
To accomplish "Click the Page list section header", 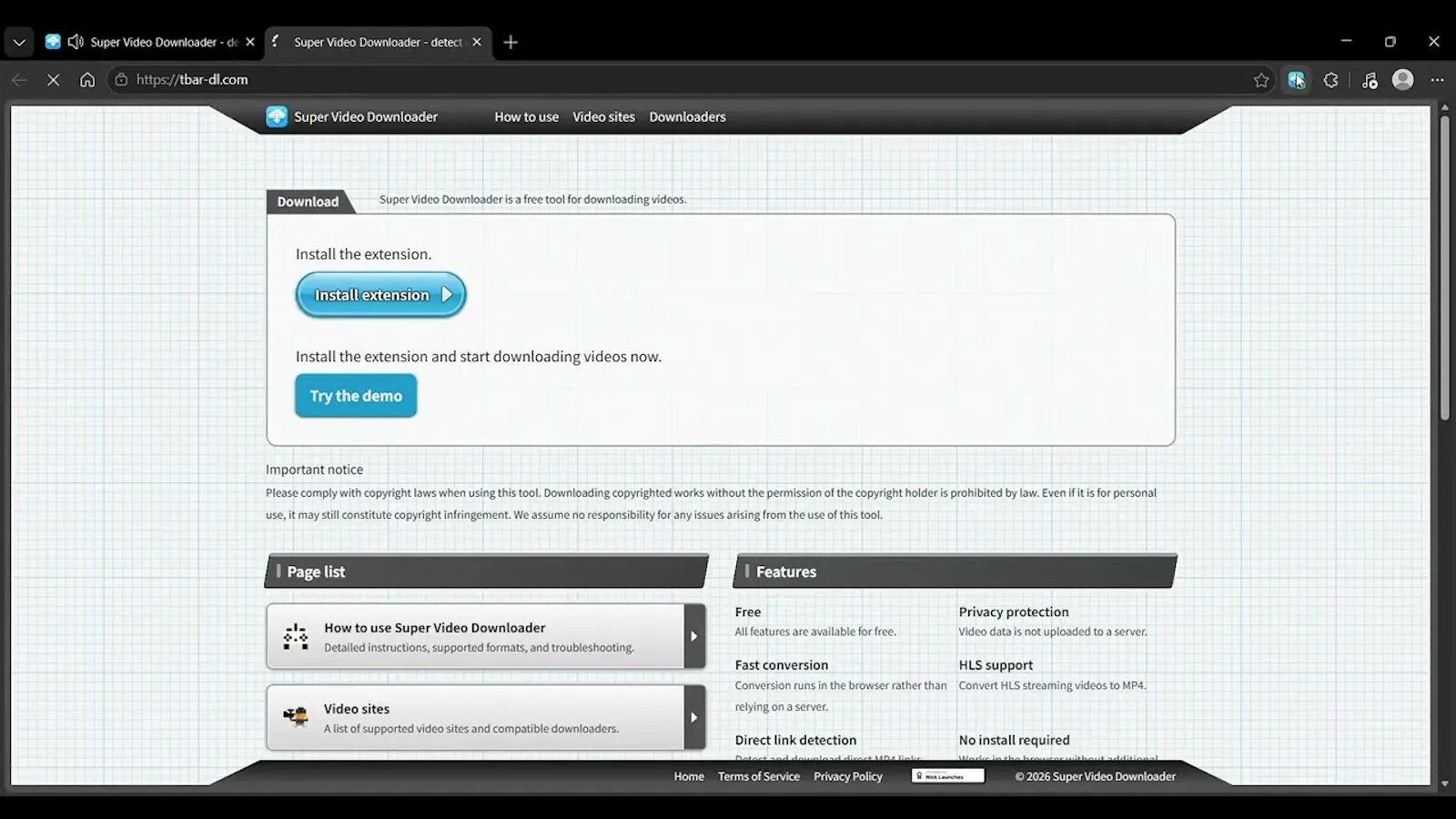I will click(x=487, y=571).
